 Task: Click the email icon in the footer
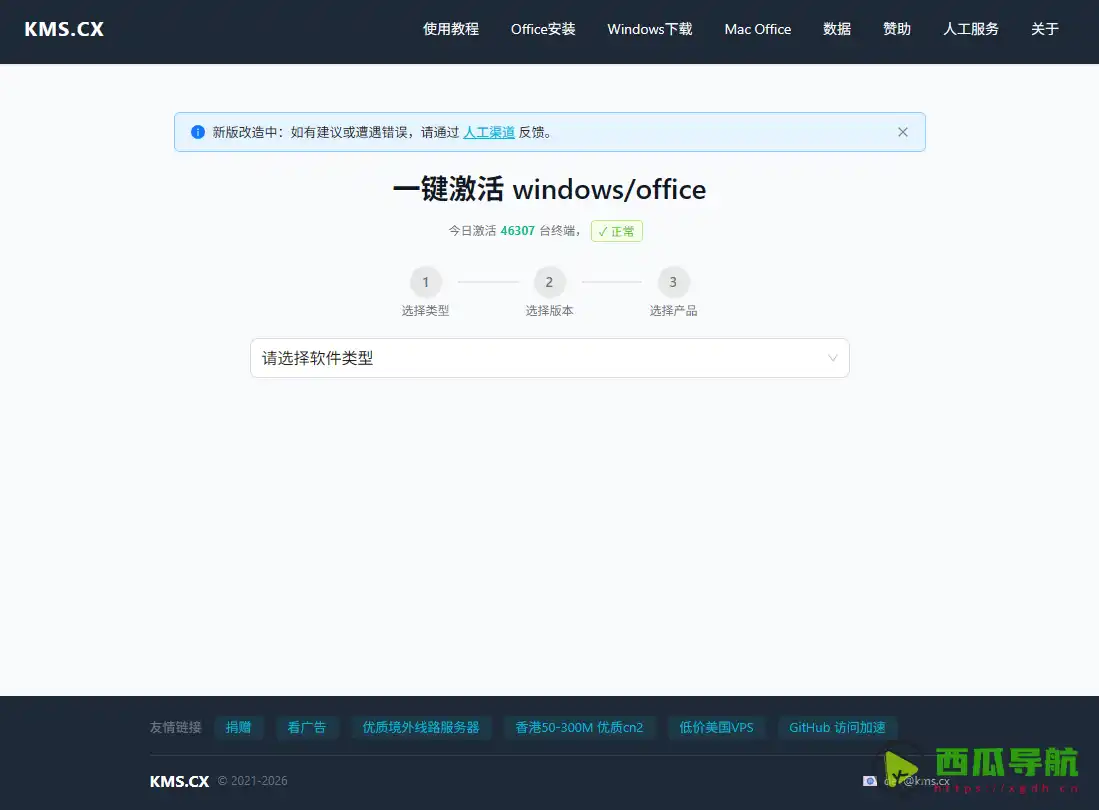870,780
